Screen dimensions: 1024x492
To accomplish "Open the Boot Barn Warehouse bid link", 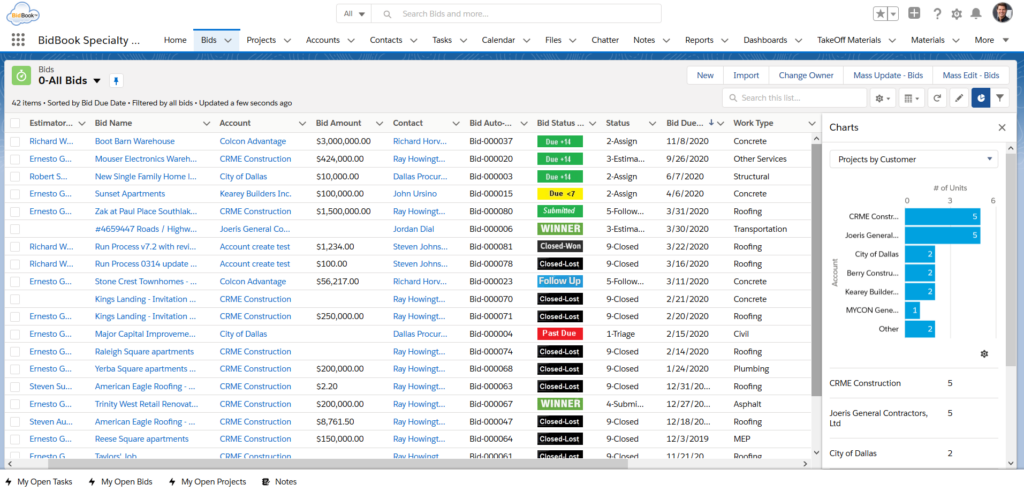I will click(x=135, y=141).
